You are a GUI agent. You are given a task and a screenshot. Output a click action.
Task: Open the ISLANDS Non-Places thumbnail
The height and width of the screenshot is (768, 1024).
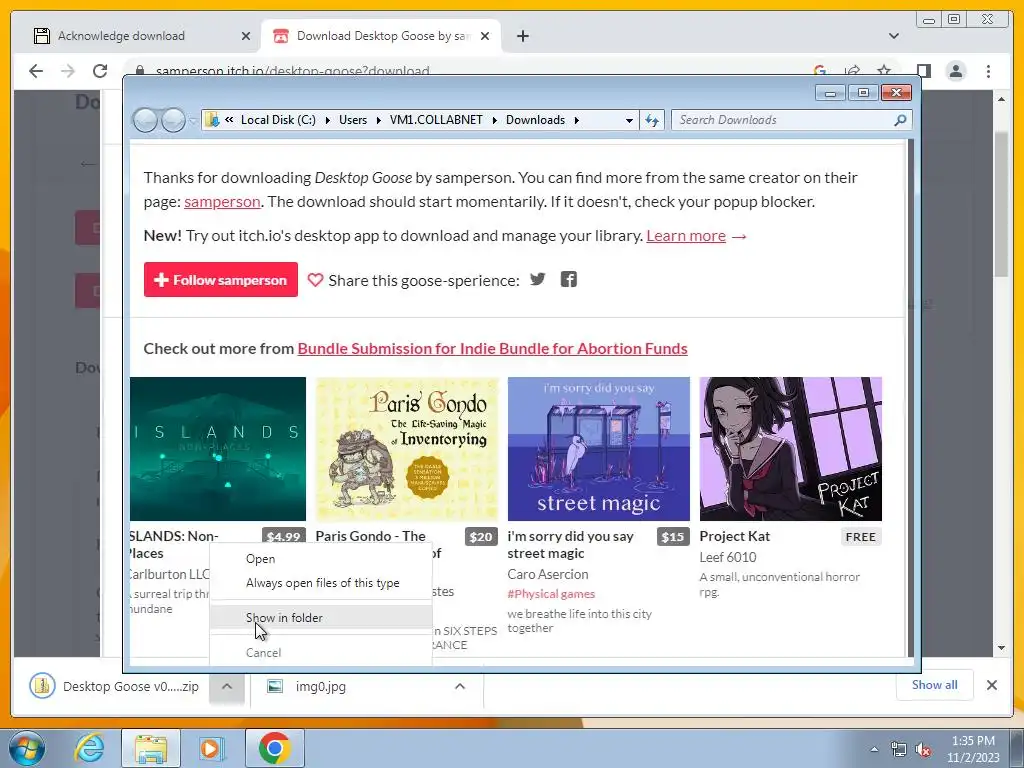tap(218, 449)
